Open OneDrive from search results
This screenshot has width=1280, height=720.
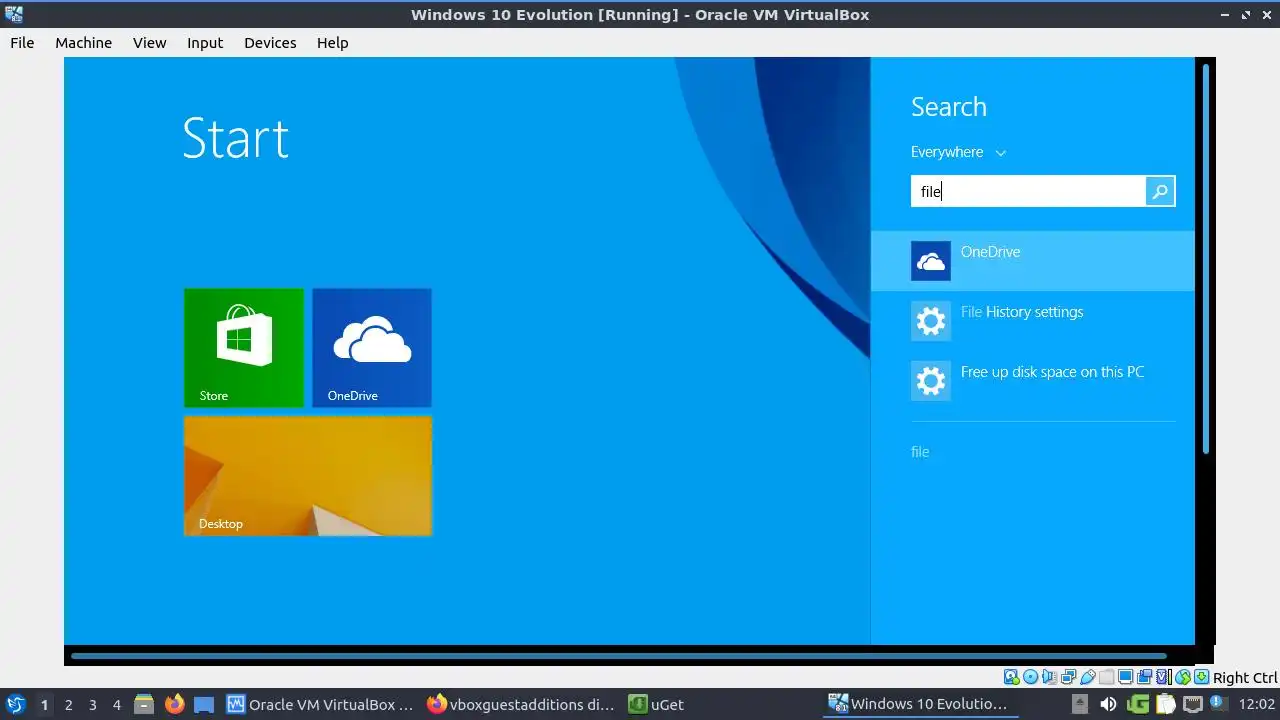(x=1033, y=261)
